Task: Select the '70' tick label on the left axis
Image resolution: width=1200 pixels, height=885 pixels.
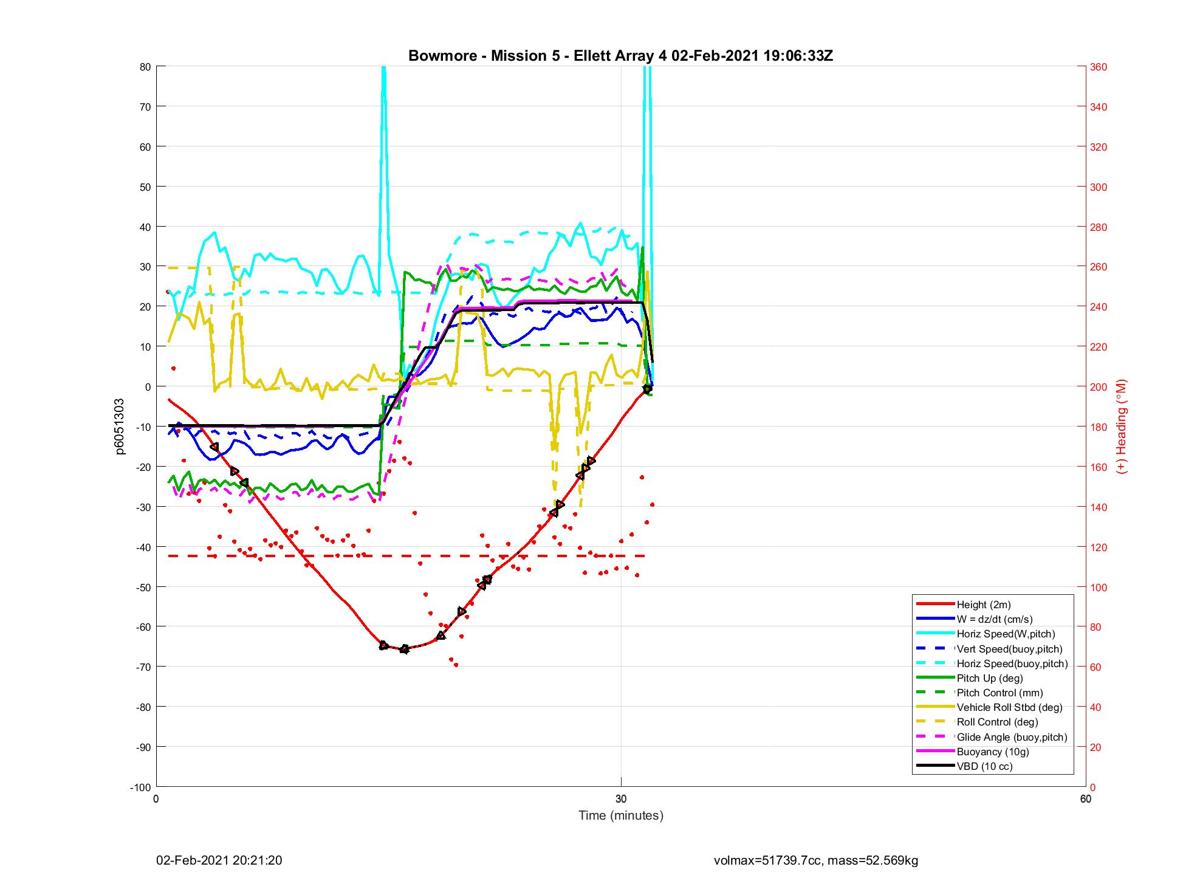Action: pos(145,107)
